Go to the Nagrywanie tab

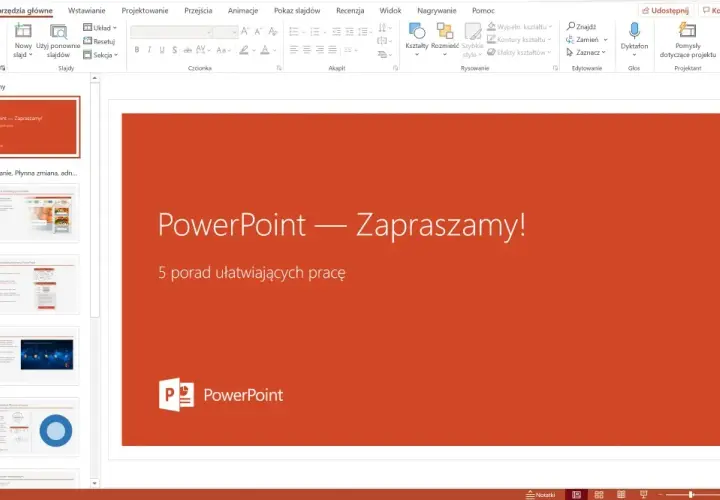[x=437, y=10]
